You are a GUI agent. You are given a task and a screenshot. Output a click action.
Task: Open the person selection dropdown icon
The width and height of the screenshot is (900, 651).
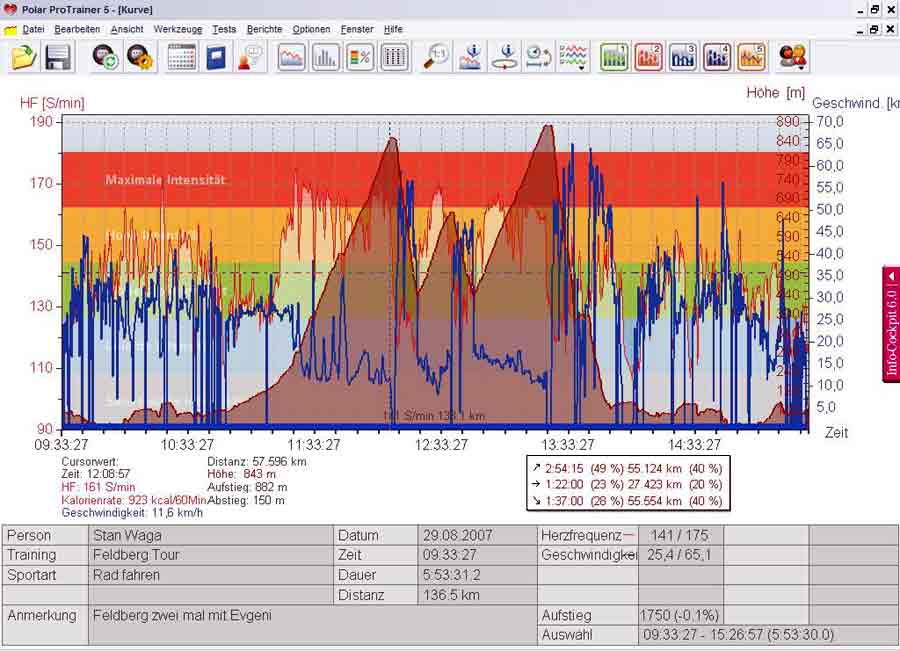coord(793,57)
